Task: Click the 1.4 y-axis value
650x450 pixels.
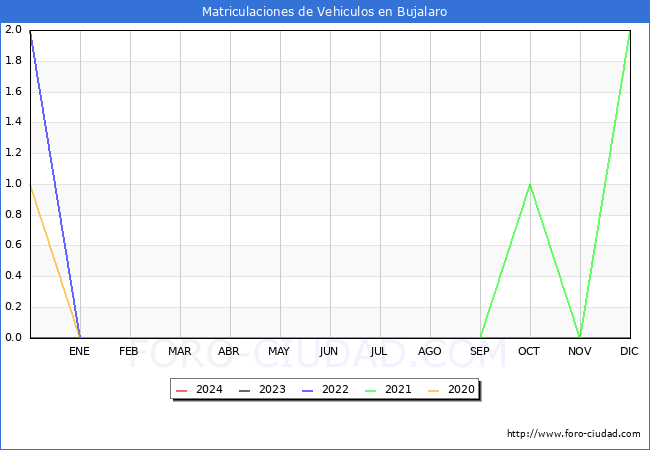Action: click(x=13, y=122)
